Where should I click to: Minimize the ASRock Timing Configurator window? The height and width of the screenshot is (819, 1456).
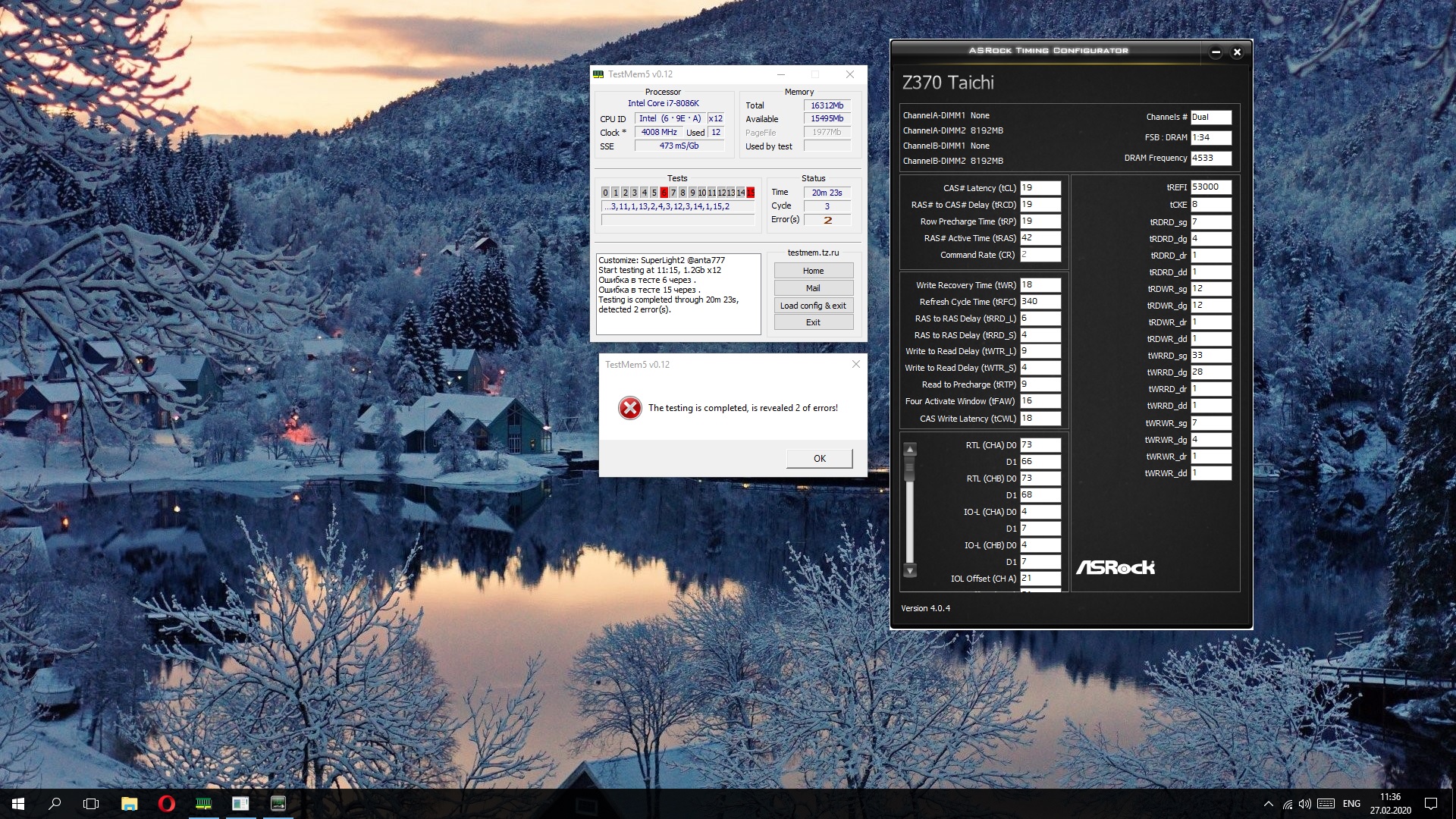pos(1216,52)
